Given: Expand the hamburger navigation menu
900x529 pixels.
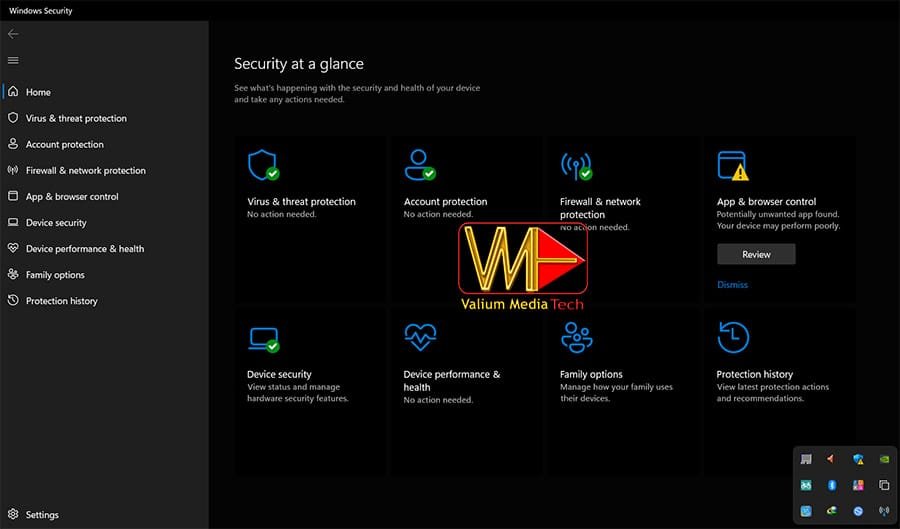Looking at the screenshot, I should 13,60.
